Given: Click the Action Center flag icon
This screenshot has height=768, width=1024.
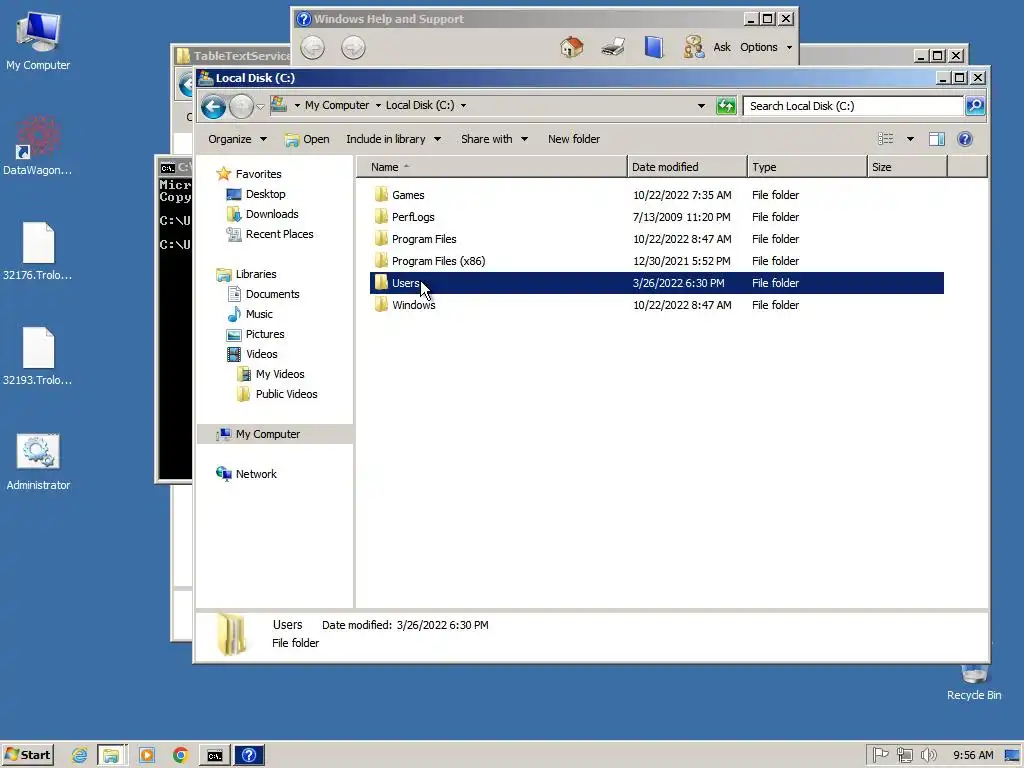Looking at the screenshot, I should tap(880, 756).
